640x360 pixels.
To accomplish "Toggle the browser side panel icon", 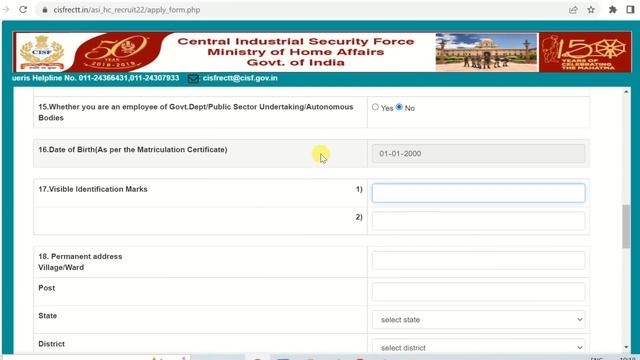I will tap(630, 10).
